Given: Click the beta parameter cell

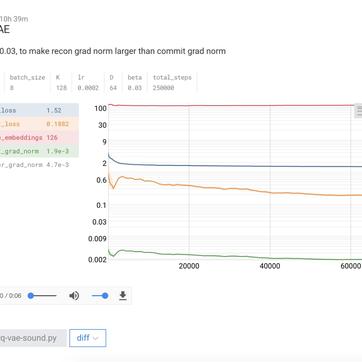Looking at the screenshot, I should coord(135,82).
